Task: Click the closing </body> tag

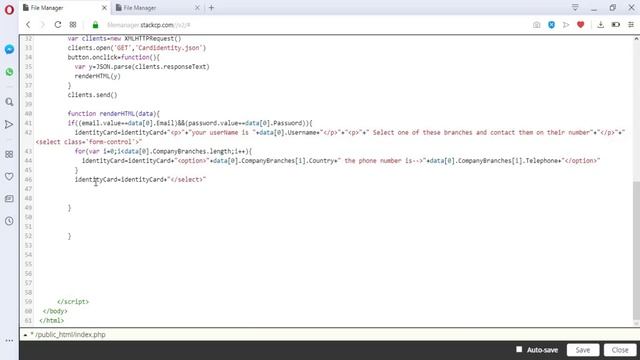Action: pyautogui.click(x=55, y=311)
